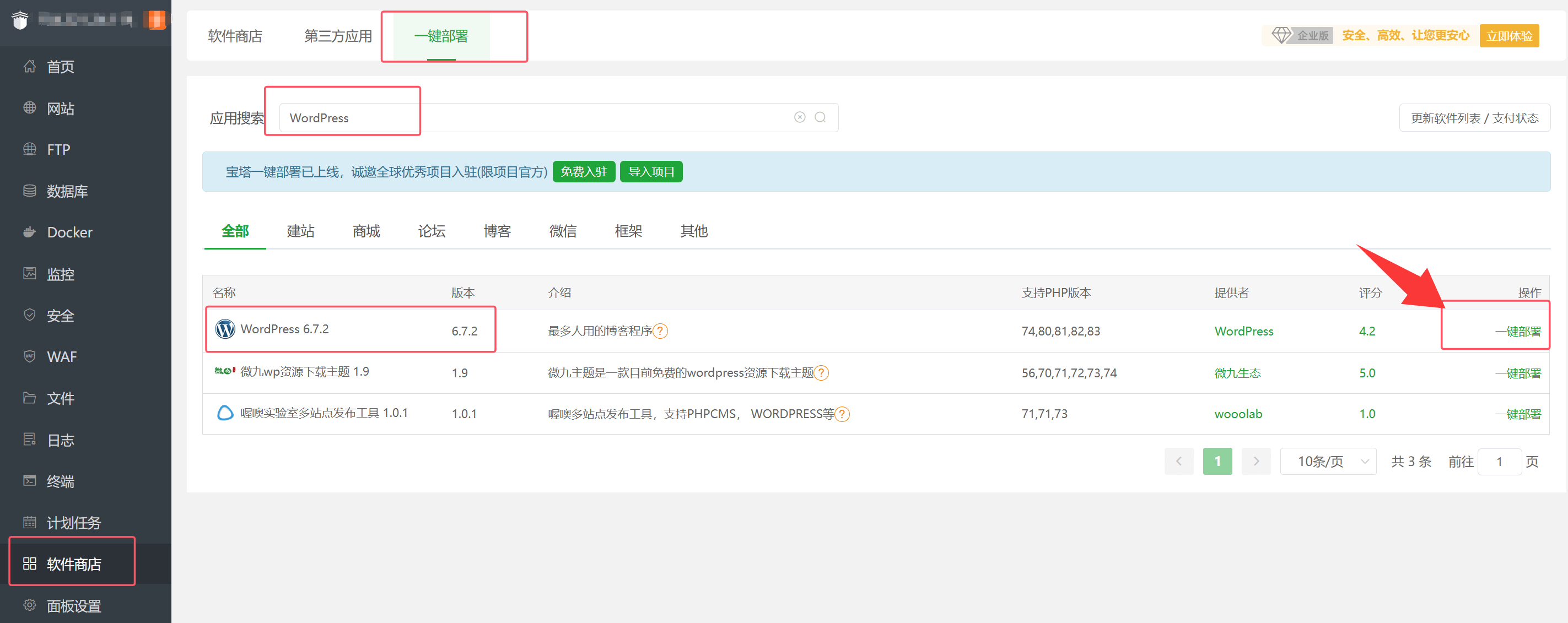Image resolution: width=1568 pixels, height=623 pixels.
Task: Click help icon beside 微九主题 description
Action: point(821,373)
